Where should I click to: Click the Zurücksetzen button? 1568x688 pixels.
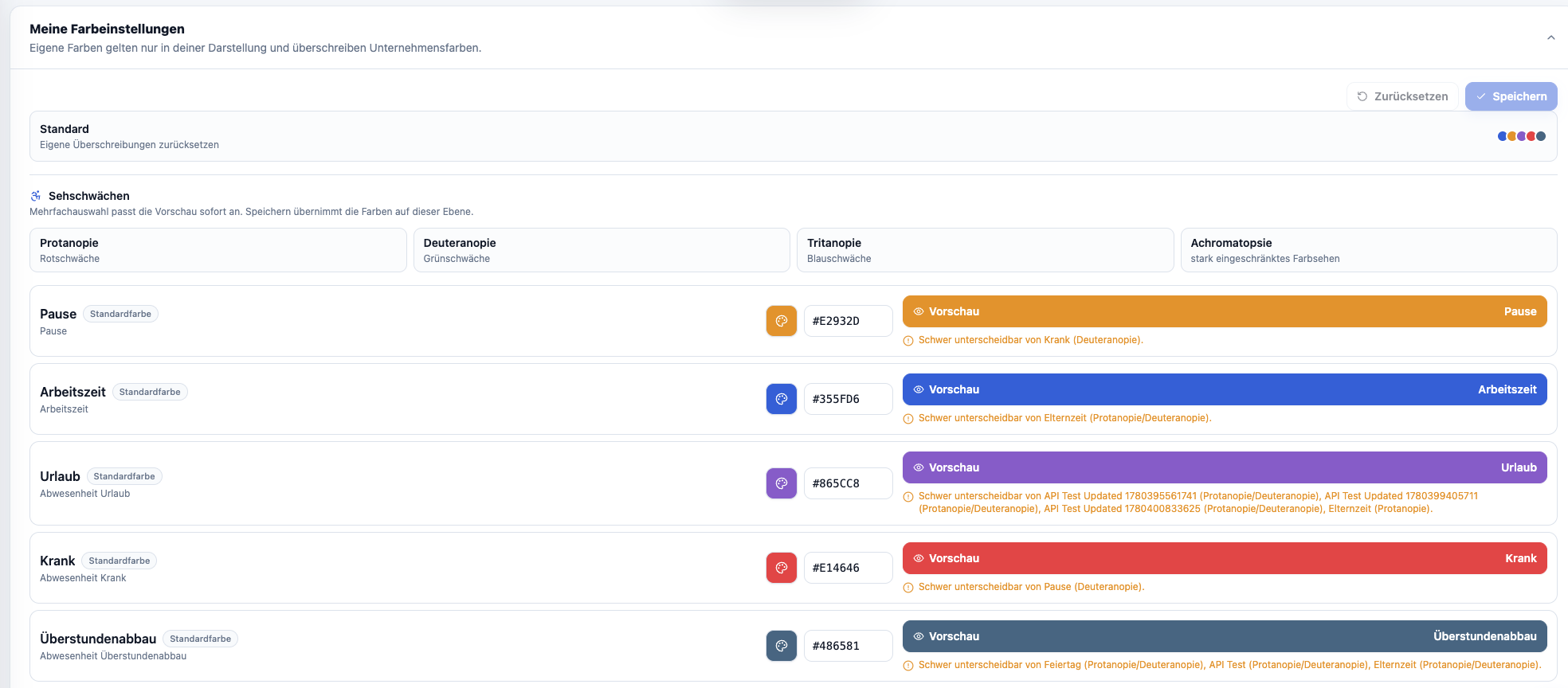[x=1402, y=96]
